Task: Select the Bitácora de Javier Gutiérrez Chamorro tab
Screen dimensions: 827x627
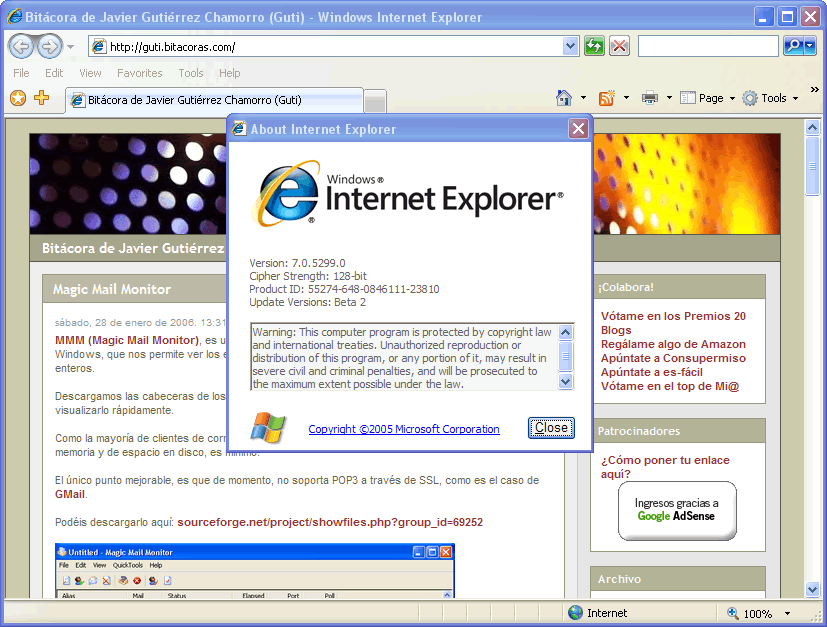Action: 215,100
